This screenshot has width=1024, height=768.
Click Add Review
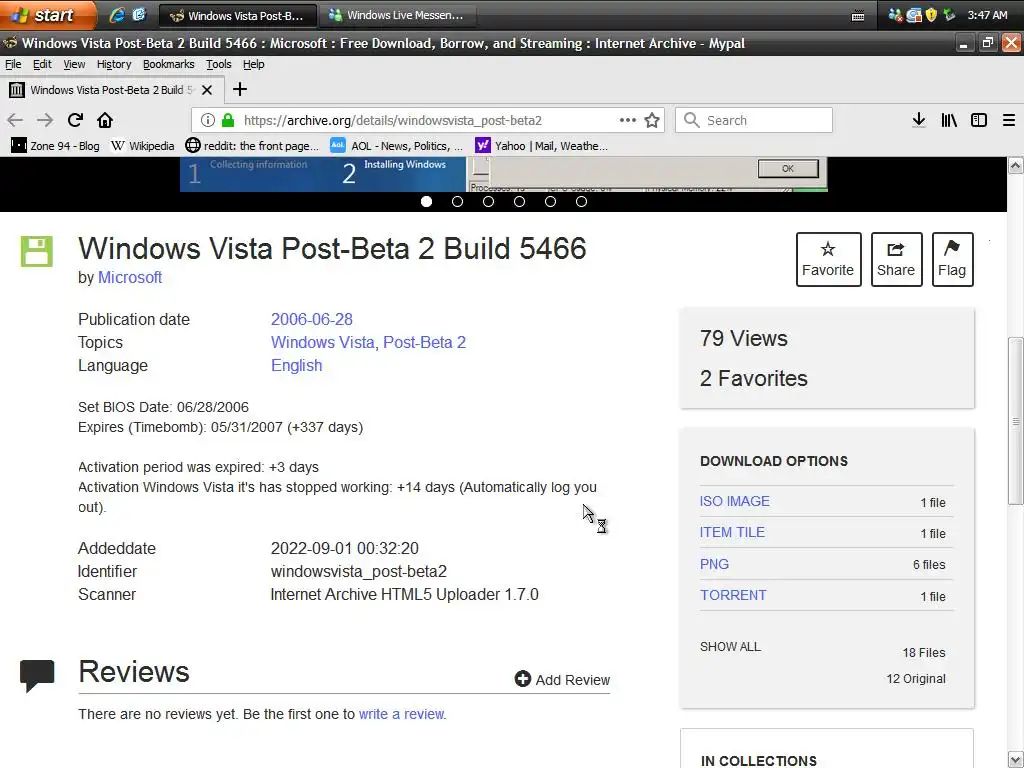[562, 679]
